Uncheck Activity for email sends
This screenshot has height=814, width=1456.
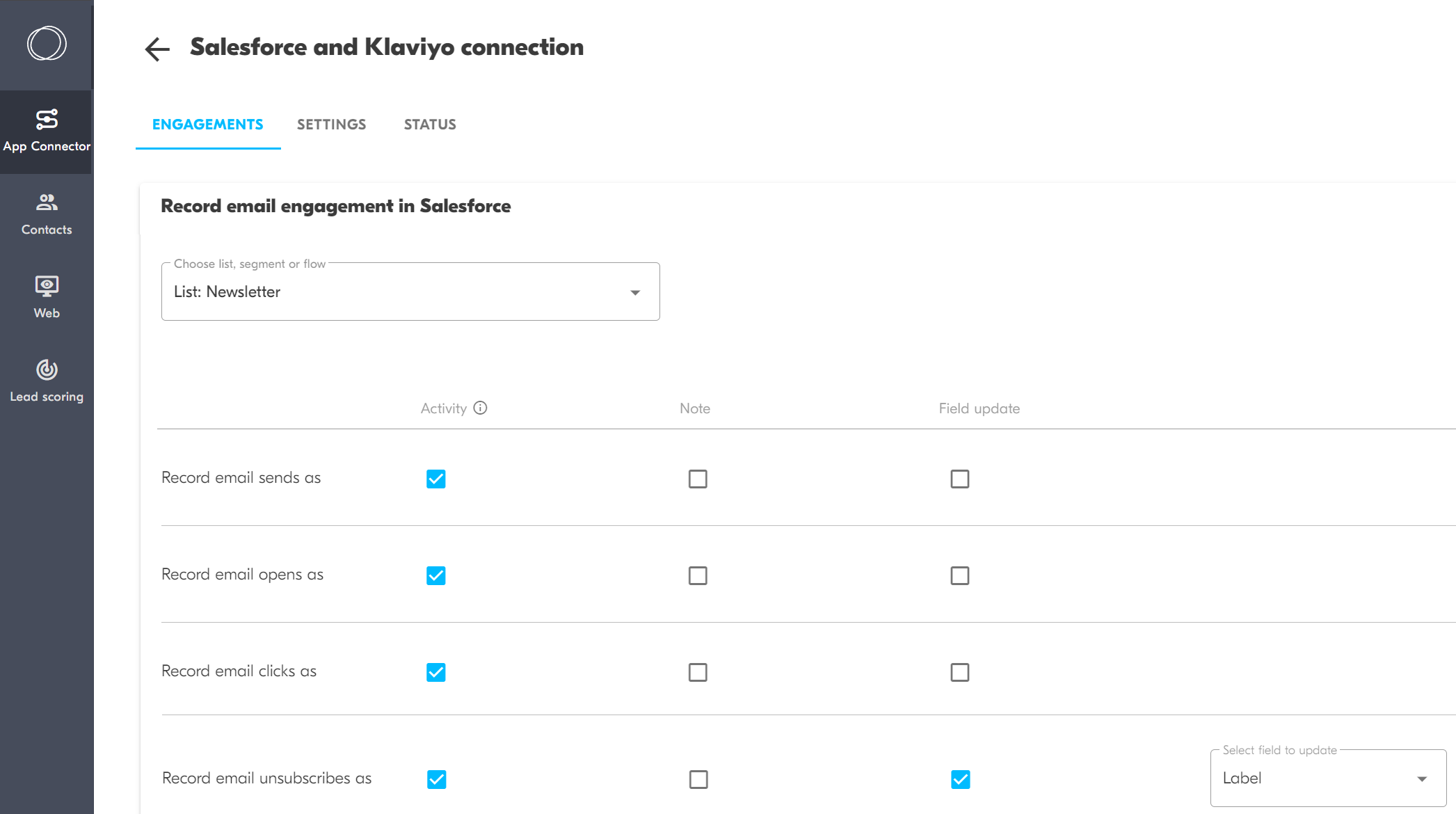(x=436, y=479)
